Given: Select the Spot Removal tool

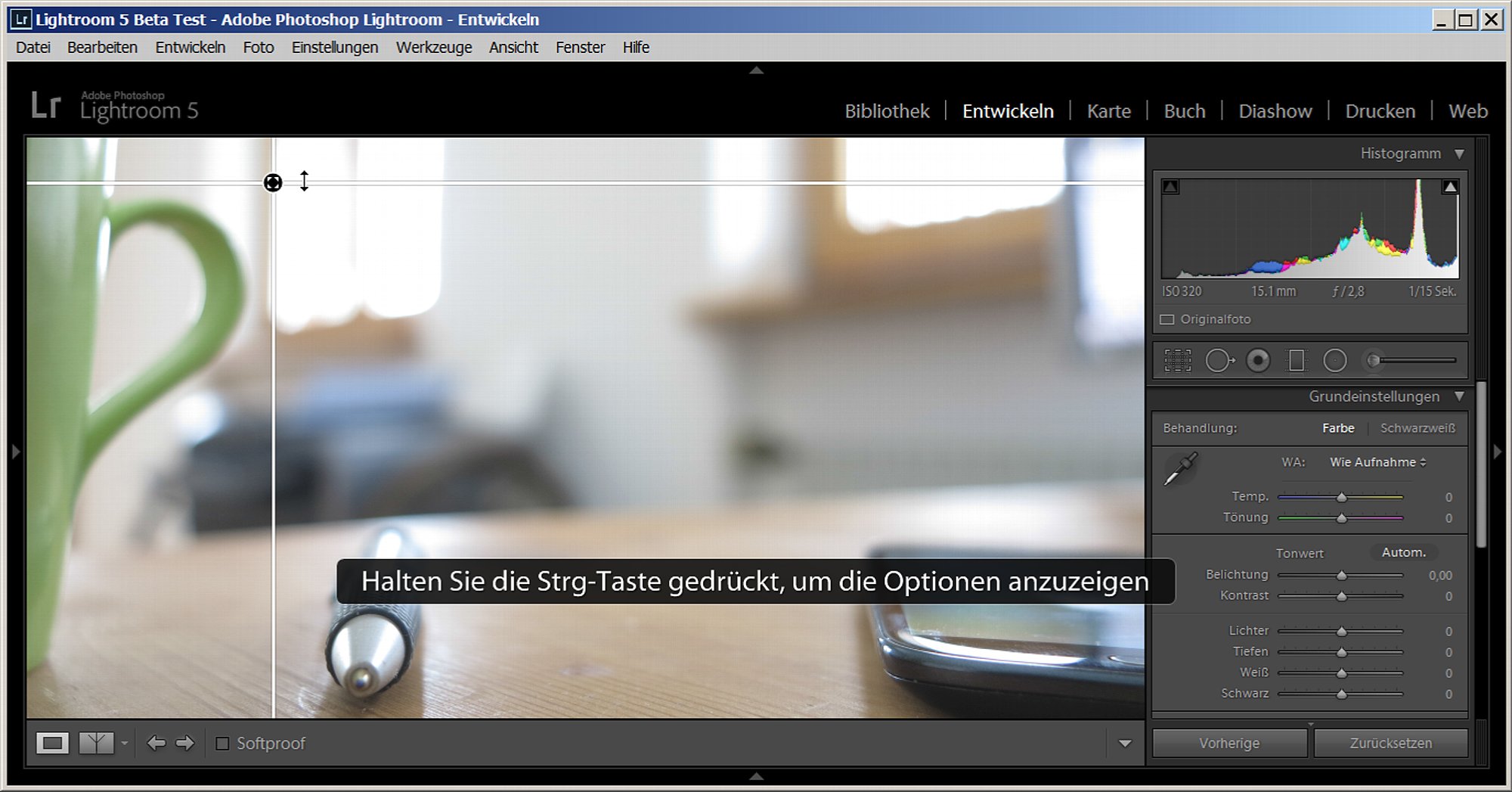Looking at the screenshot, I should (1219, 361).
